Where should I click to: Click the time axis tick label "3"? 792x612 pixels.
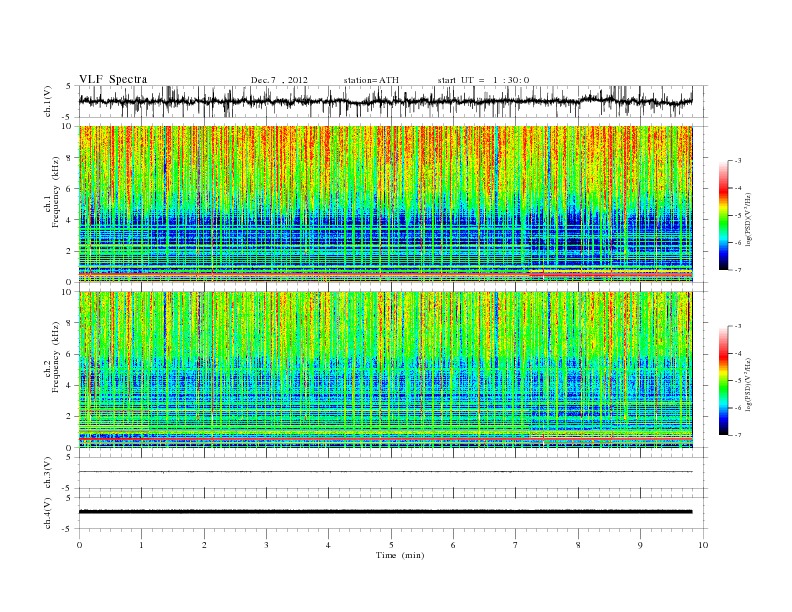pyautogui.click(x=266, y=545)
